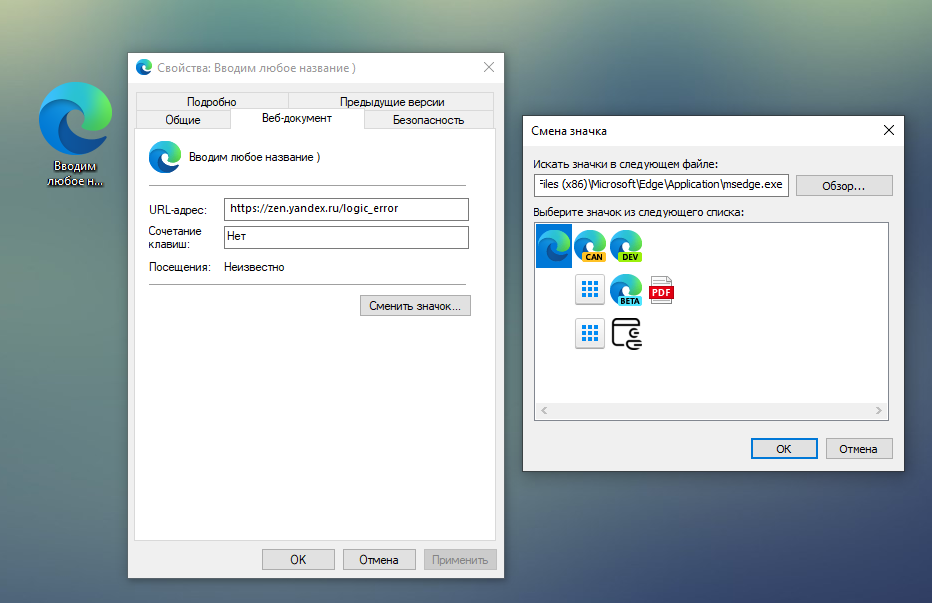Screen dimensions: 932x603
Task: Close the Properties window
Action: (489, 67)
